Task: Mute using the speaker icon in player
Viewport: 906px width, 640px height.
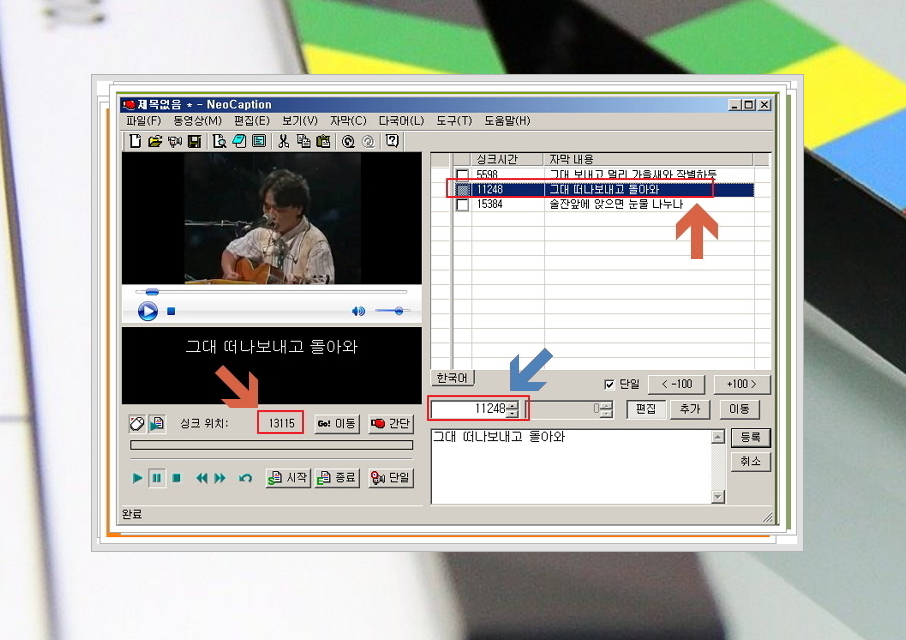Action: coord(358,311)
